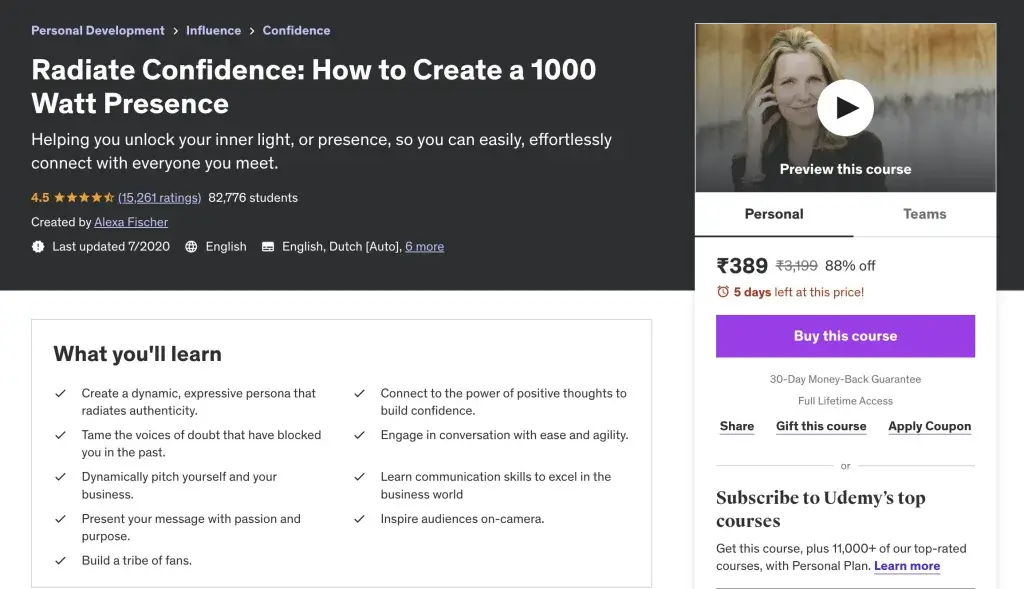
Task: Click the last updated badge icon
Action: point(38,247)
